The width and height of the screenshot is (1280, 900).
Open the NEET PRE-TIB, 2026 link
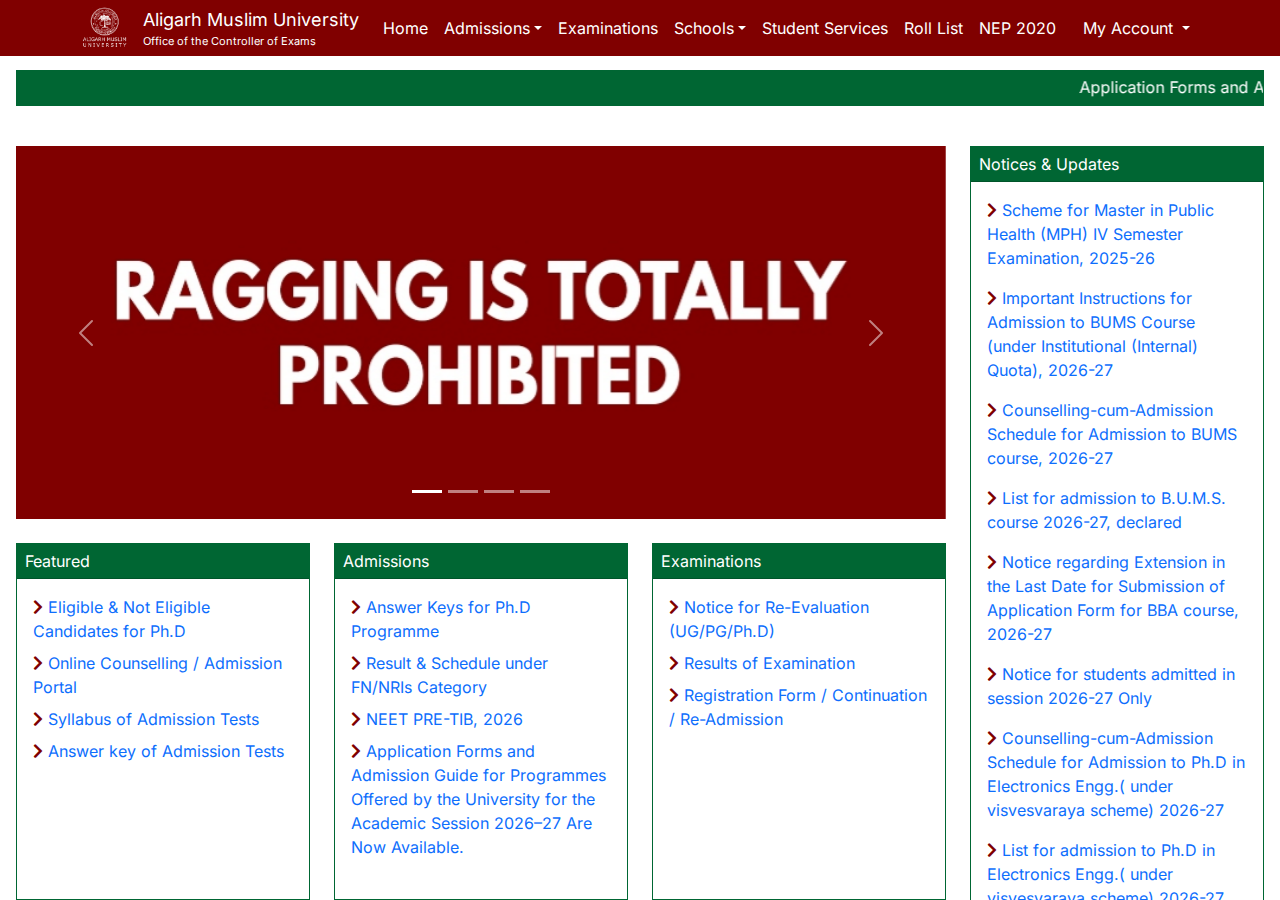pos(444,719)
